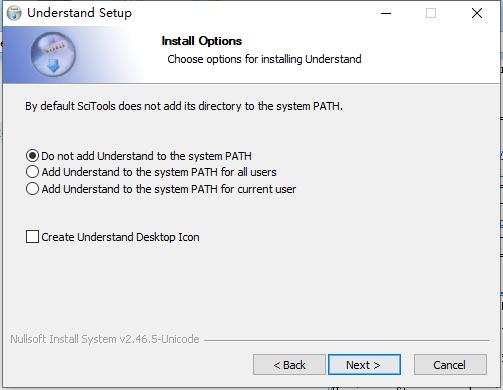Image resolution: width=503 pixels, height=390 pixels.
Task: Click the 'Install Options' heading text
Action: coord(202,41)
